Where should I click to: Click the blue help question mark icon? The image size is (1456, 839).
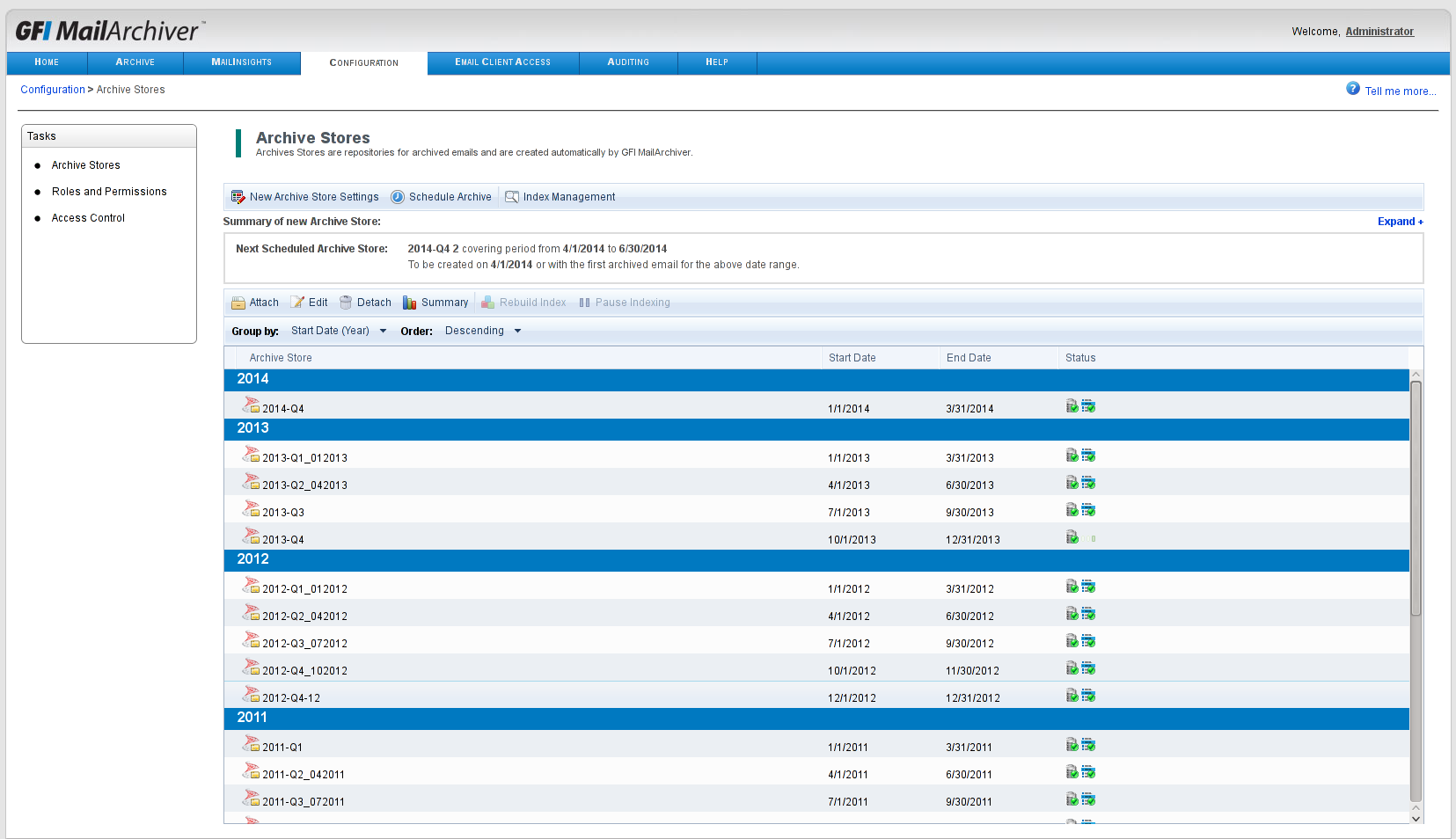(1353, 88)
